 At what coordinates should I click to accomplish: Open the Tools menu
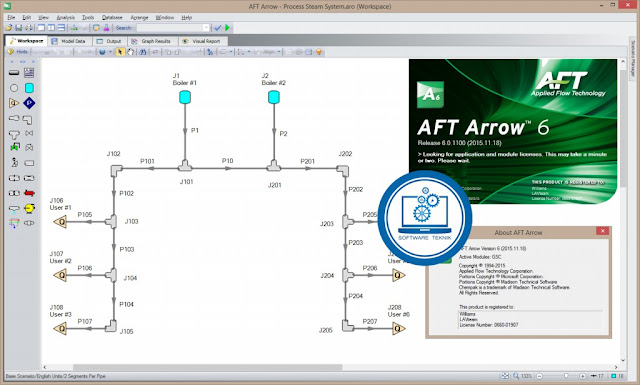click(88, 18)
